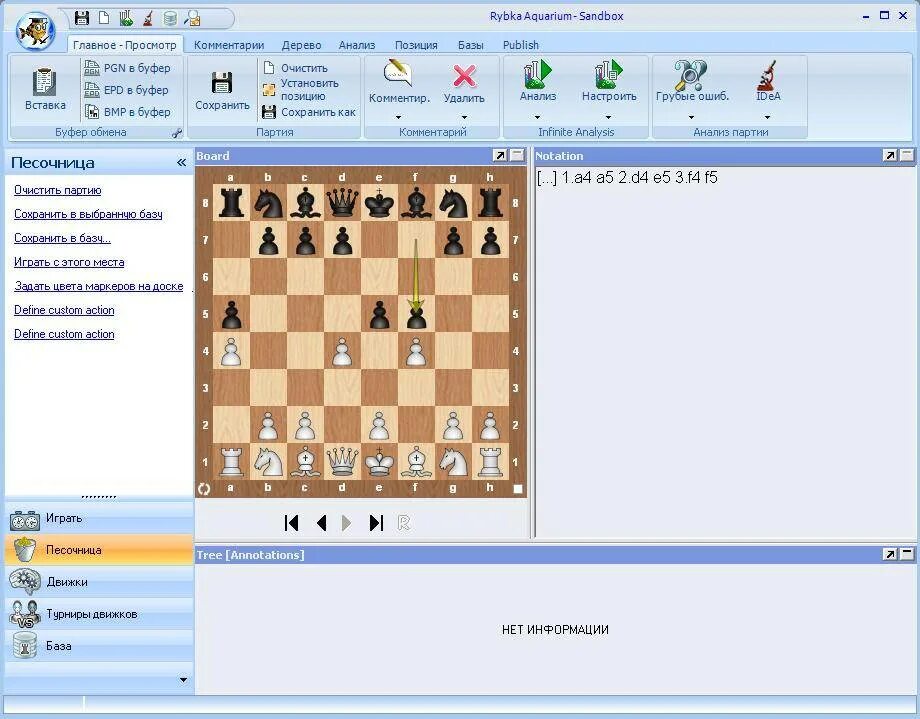This screenshot has width=920, height=719.
Task: Select the Песочница section in navigation pane
Action: point(99,550)
